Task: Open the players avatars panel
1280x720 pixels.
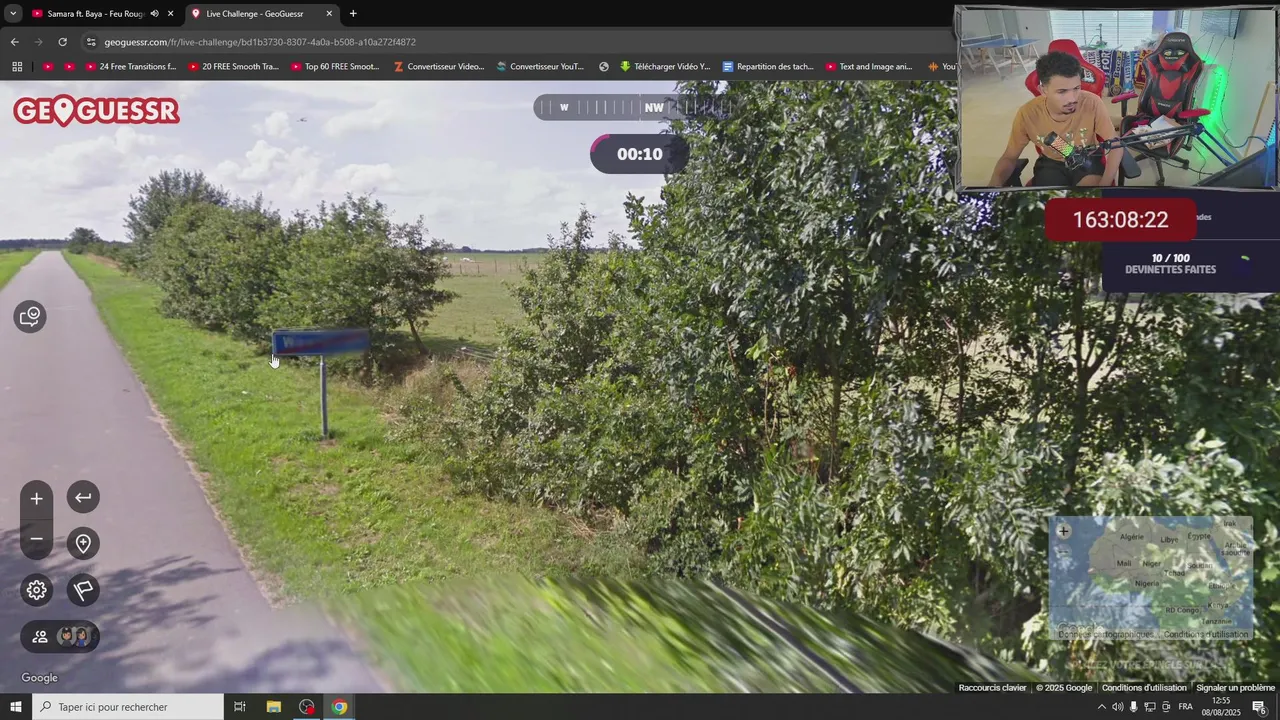Action: point(60,636)
